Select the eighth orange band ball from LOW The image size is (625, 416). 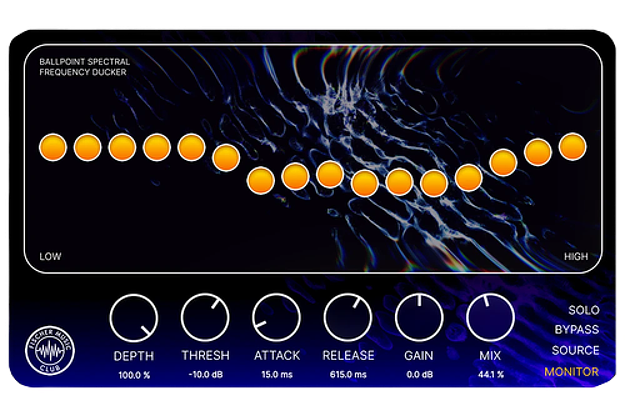[295, 176]
